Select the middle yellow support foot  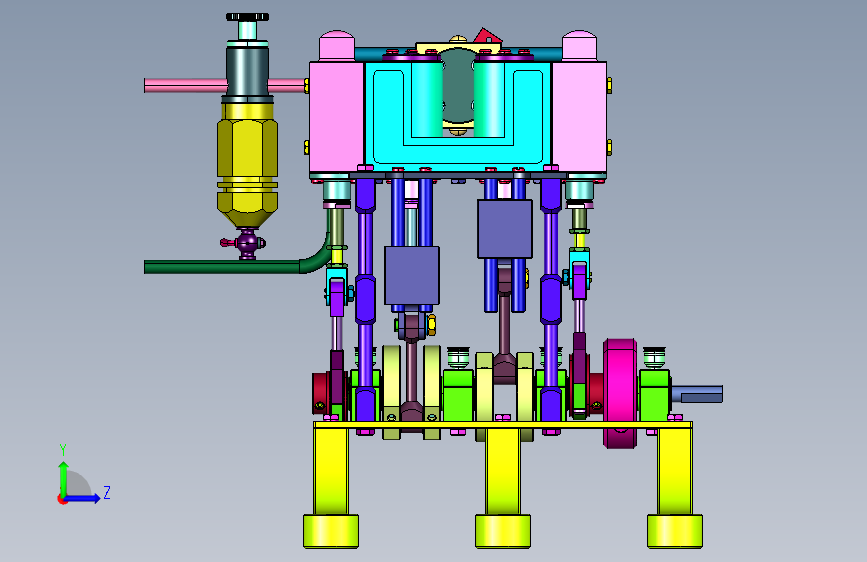tap(503, 531)
